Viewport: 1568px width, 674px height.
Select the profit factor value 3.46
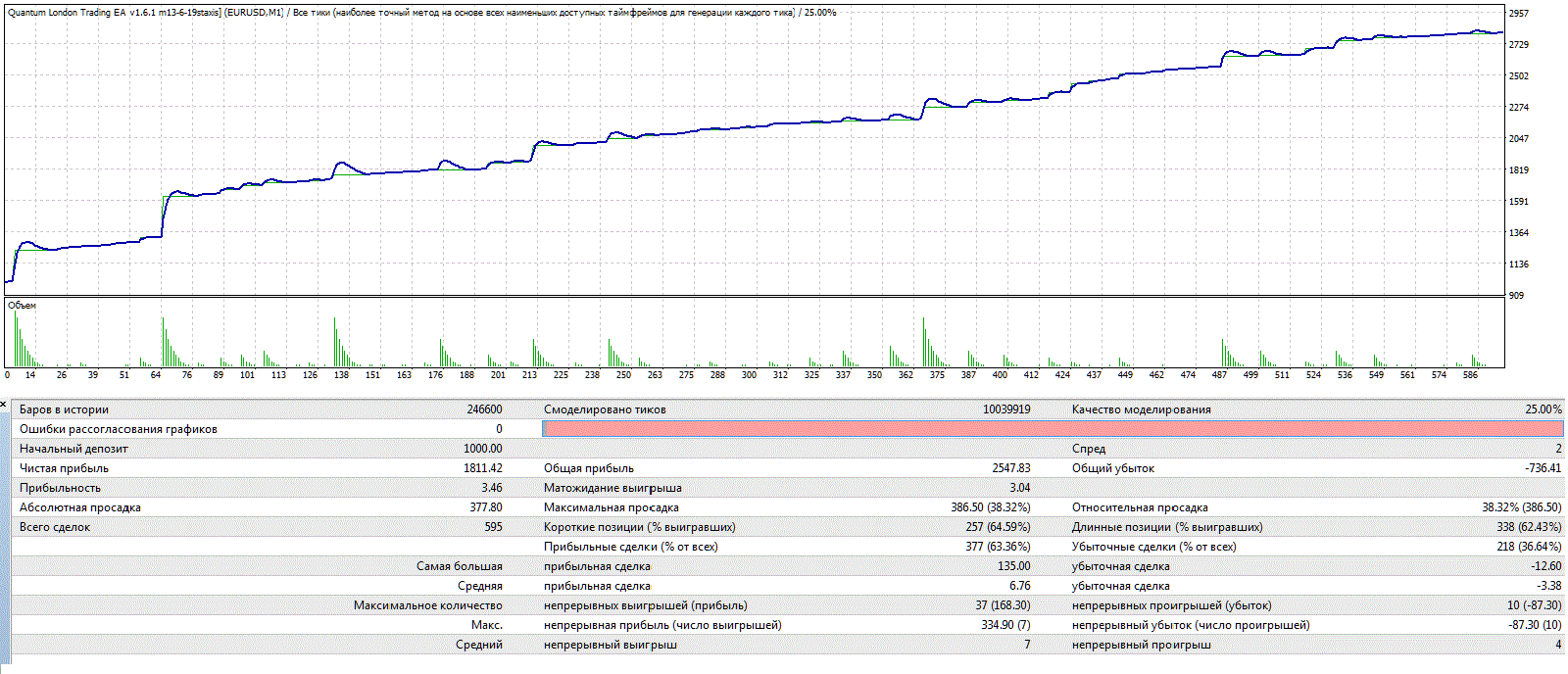click(x=492, y=488)
